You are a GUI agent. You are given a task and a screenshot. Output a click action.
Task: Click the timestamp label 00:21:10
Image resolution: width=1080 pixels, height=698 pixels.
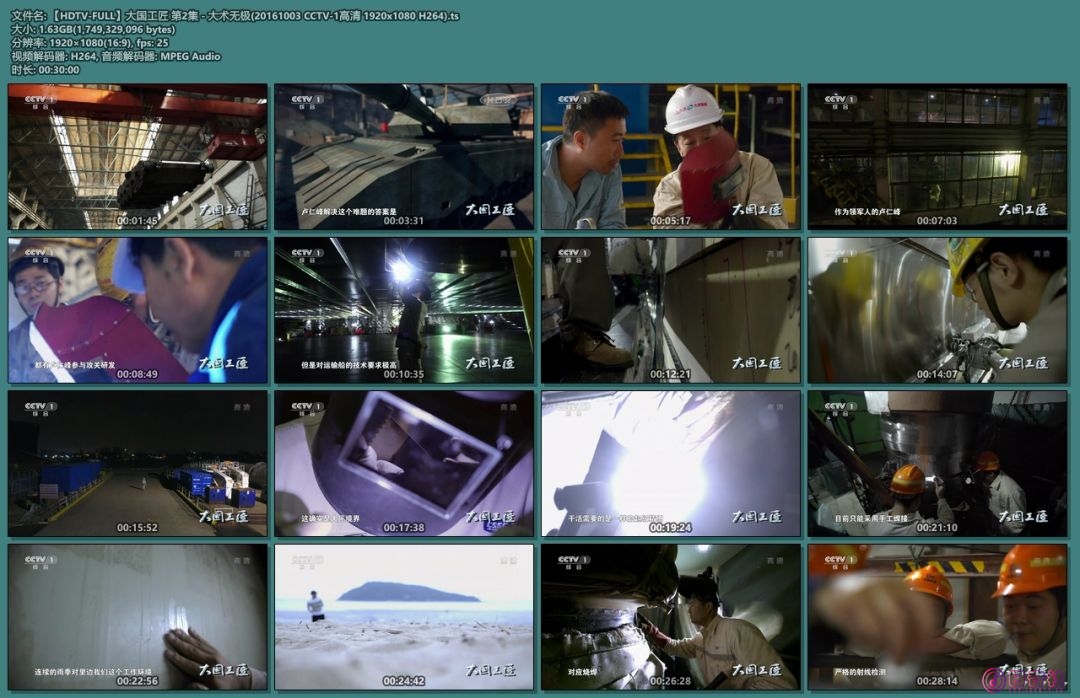click(x=937, y=528)
